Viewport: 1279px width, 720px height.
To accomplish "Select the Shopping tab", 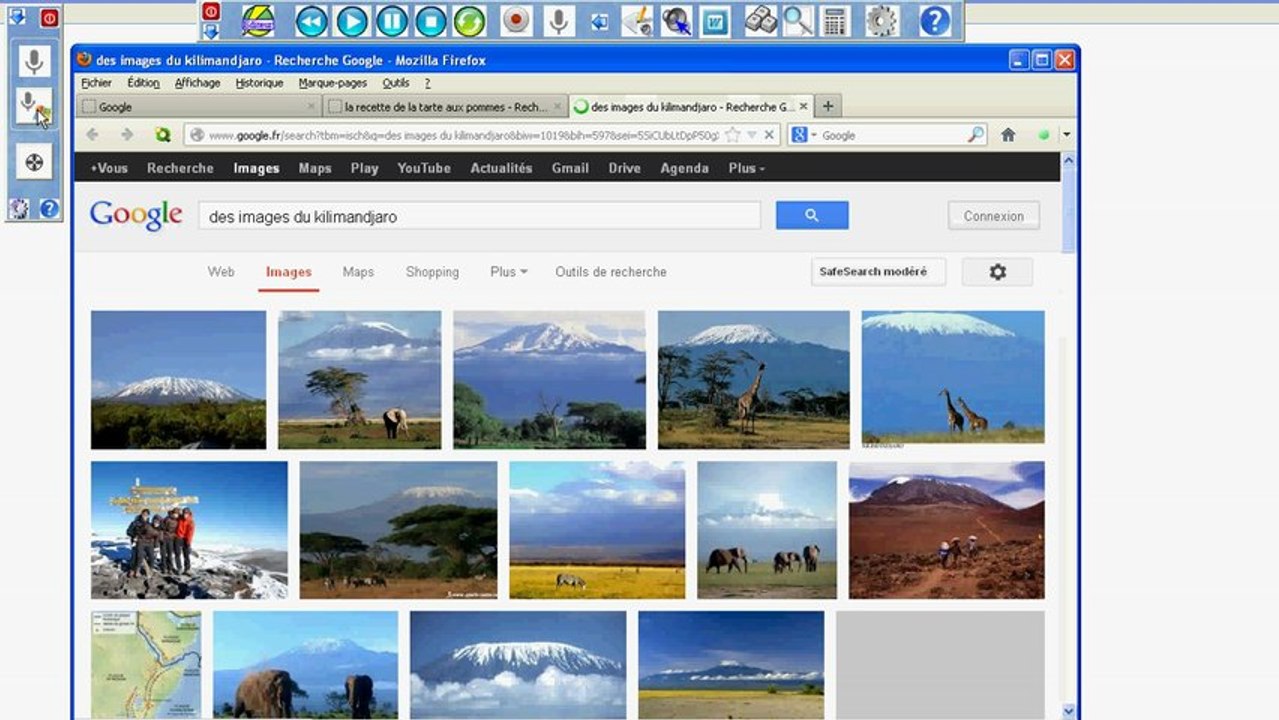I will (432, 272).
